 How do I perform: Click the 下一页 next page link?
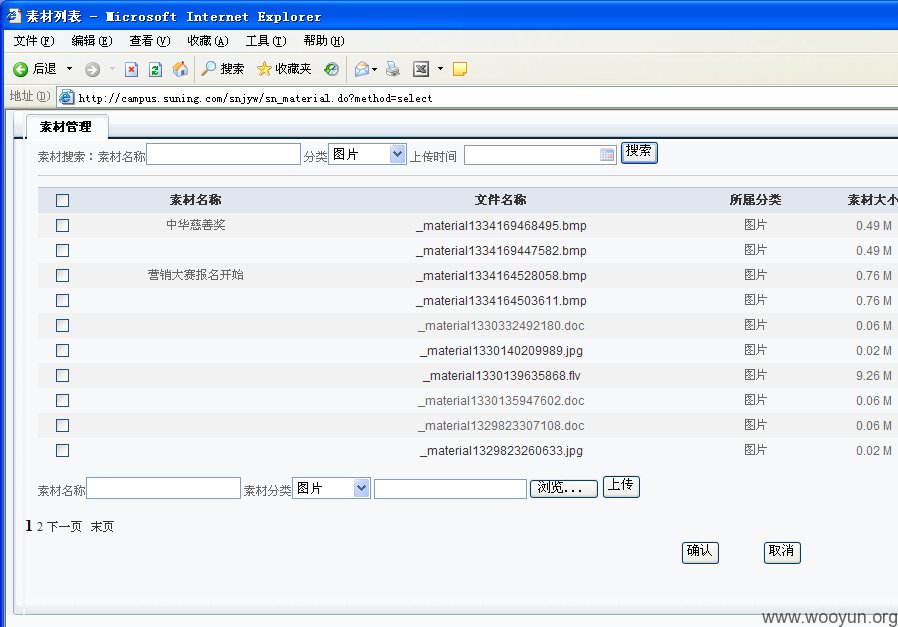pos(64,526)
